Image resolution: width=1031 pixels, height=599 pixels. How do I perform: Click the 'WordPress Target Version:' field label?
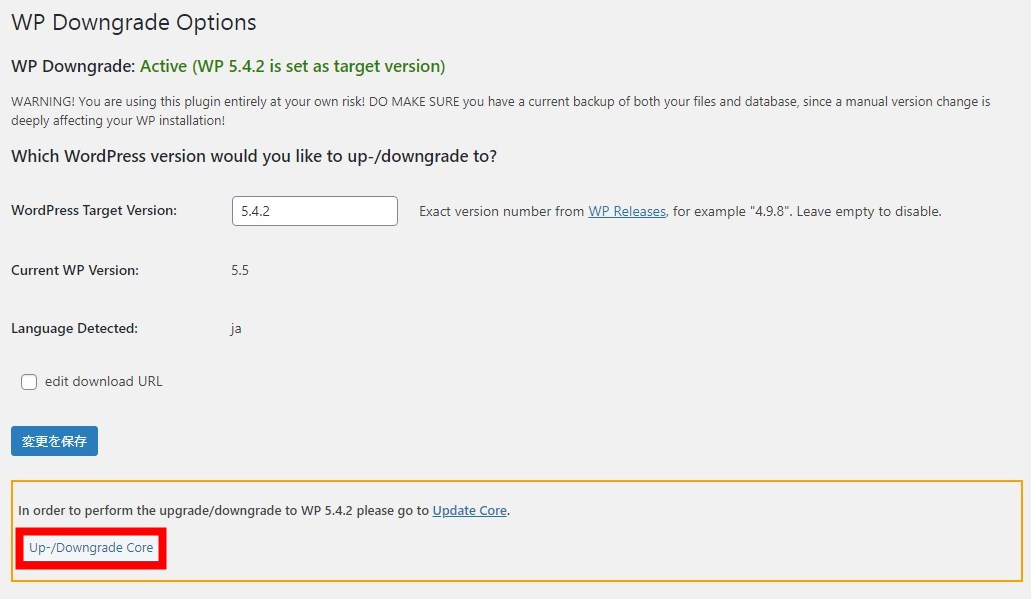coord(94,210)
